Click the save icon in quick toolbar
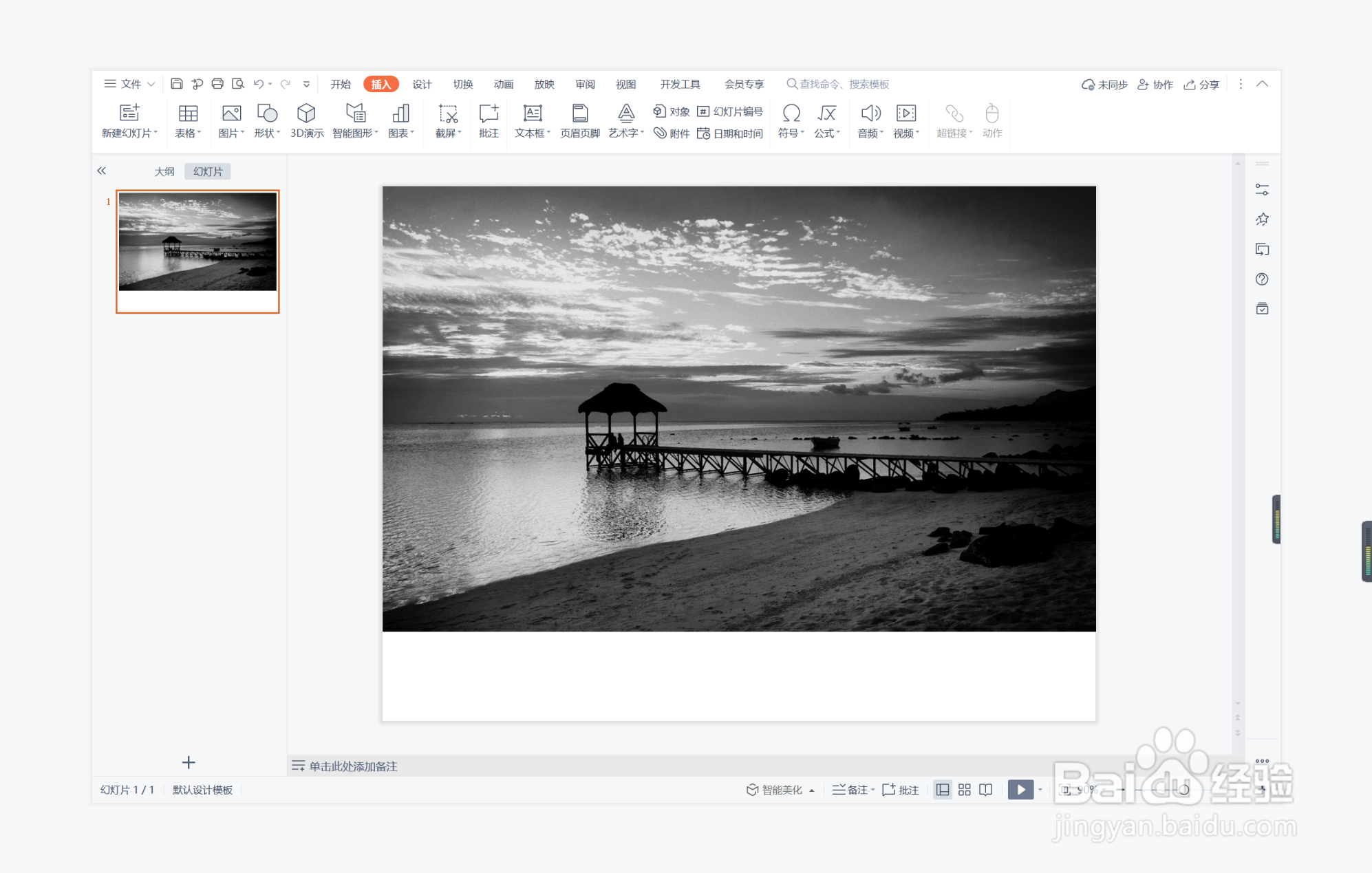1372x873 pixels. coord(177,84)
